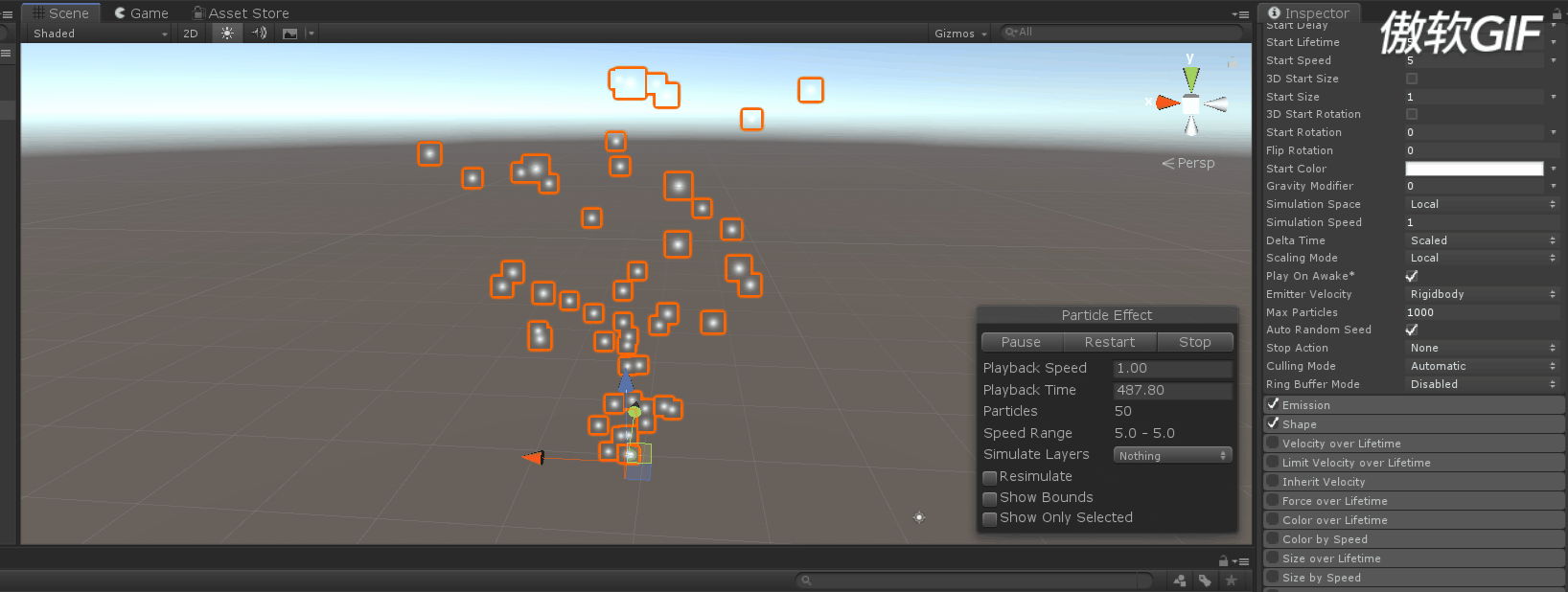Search by Type icon in project bar
1568x592 pixels.
pos(1180,581)
